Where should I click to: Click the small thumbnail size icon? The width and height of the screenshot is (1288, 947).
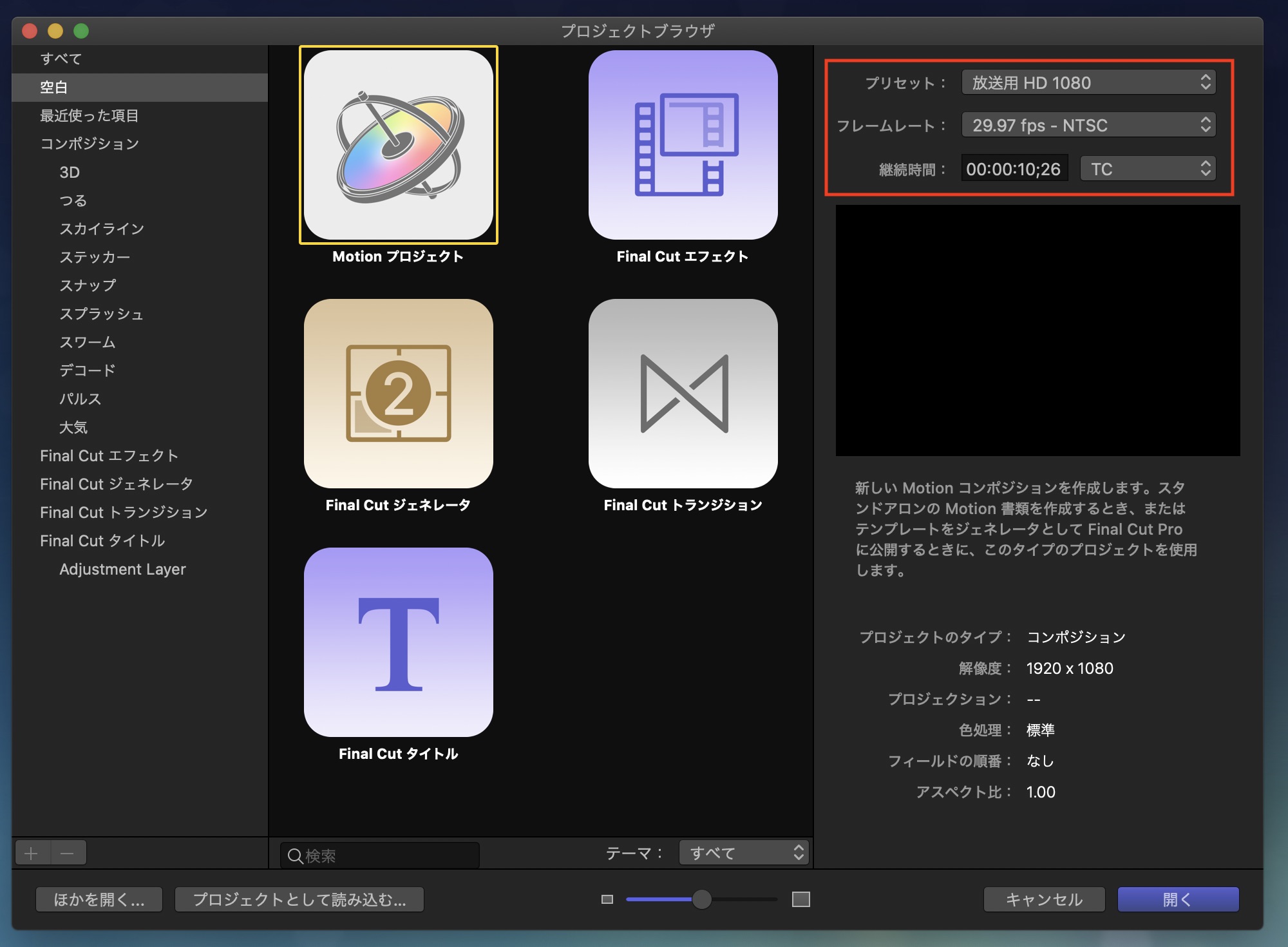coord(607,899)
